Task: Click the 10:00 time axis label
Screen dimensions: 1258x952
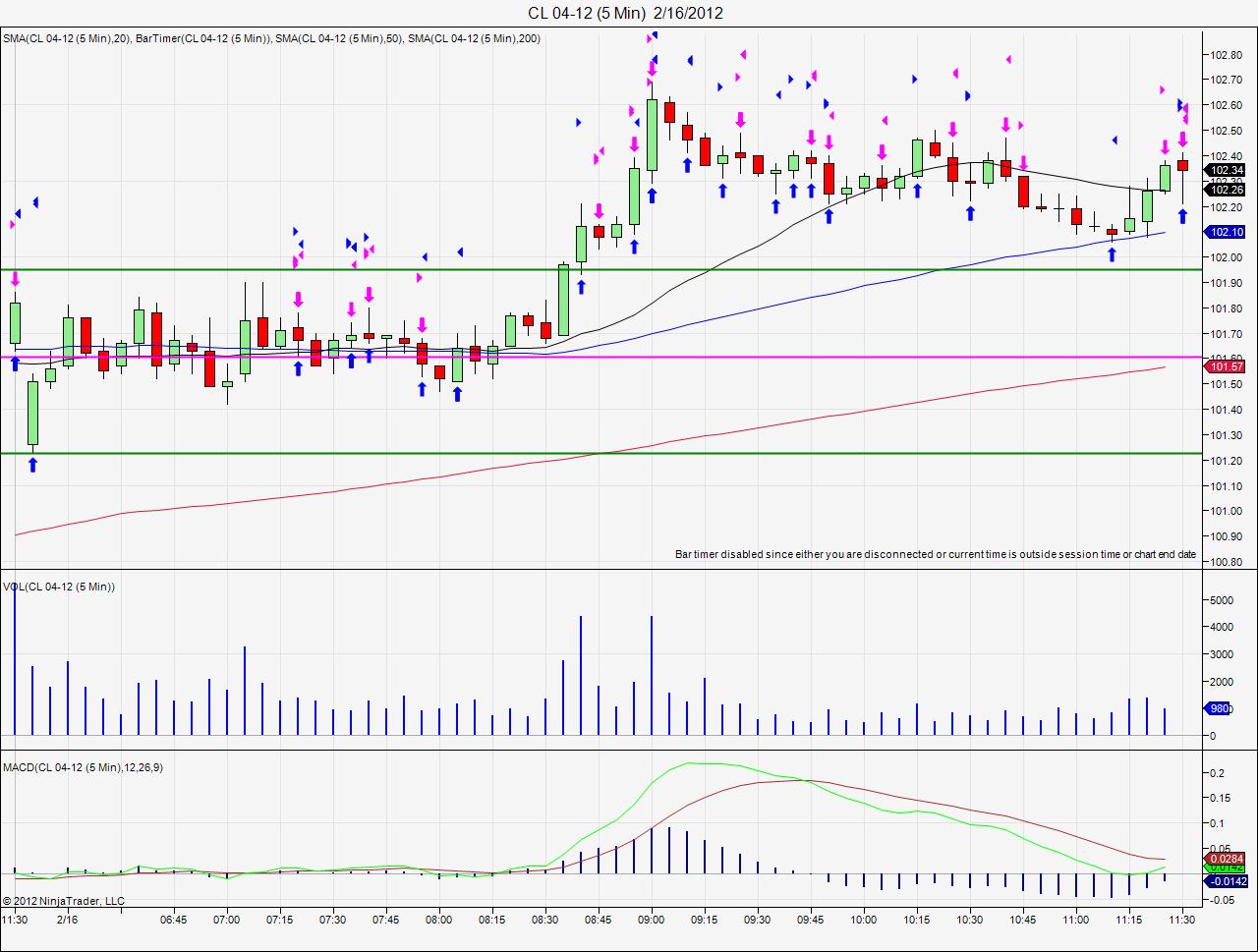Action: click(x=864, y=920)
